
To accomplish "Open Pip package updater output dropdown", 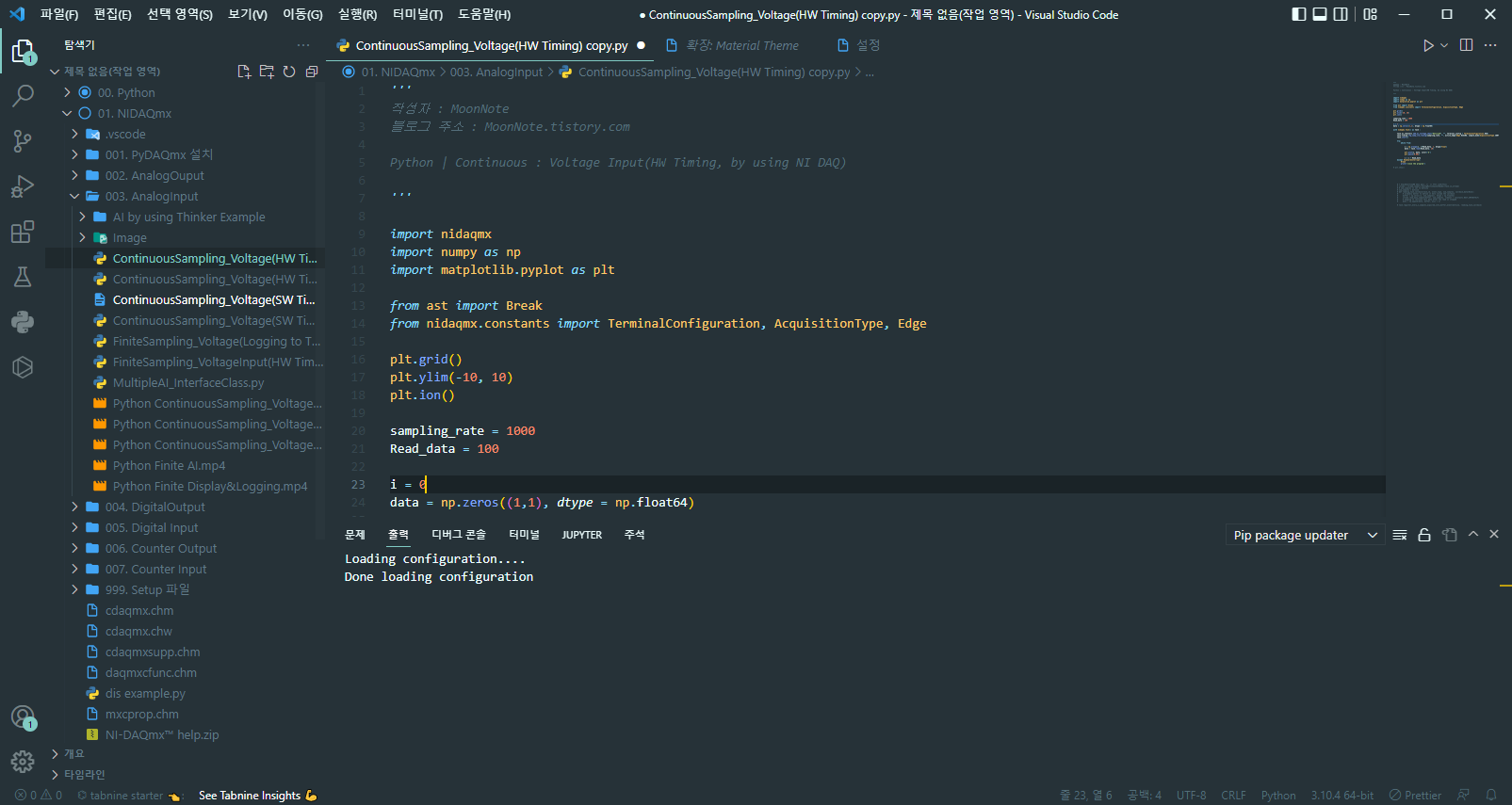I will pos(1305,535).
